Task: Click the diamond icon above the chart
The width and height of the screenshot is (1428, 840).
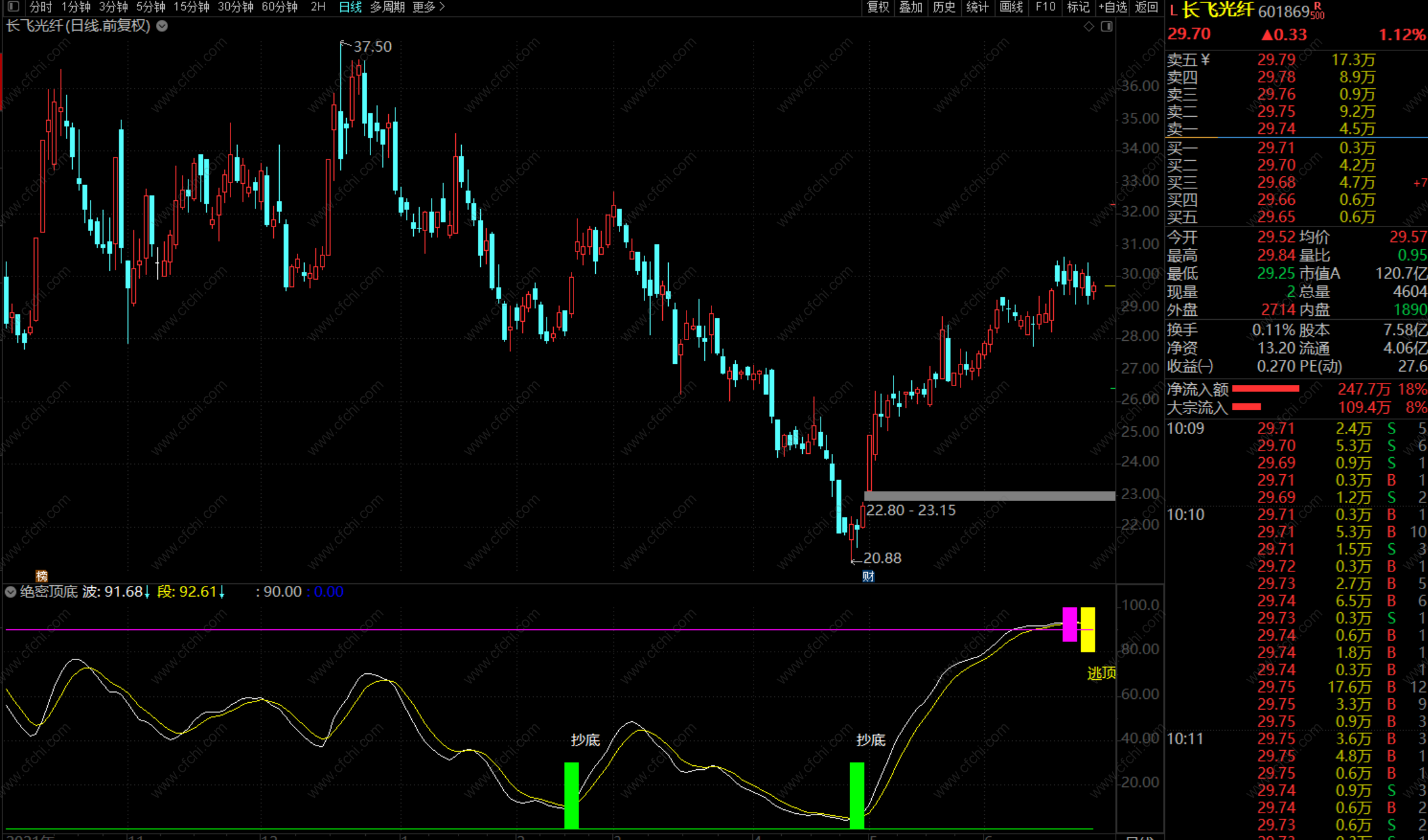Action: coord(1089,26)
